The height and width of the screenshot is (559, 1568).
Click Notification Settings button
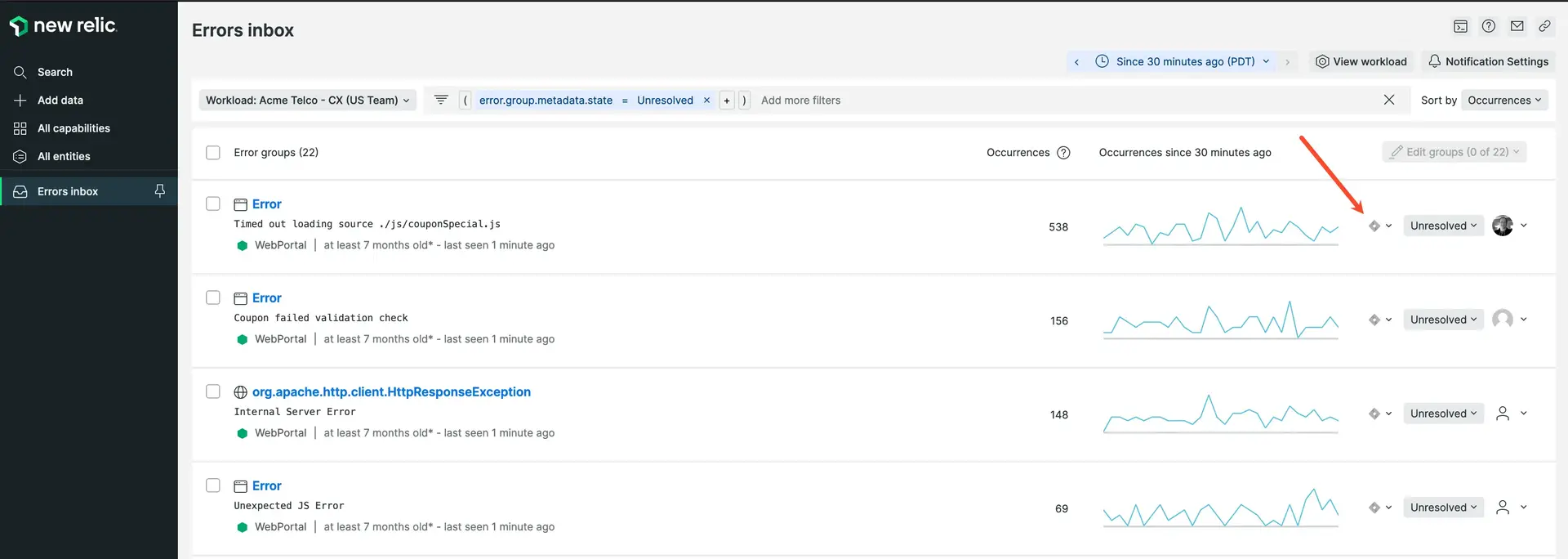(1488, 61)
